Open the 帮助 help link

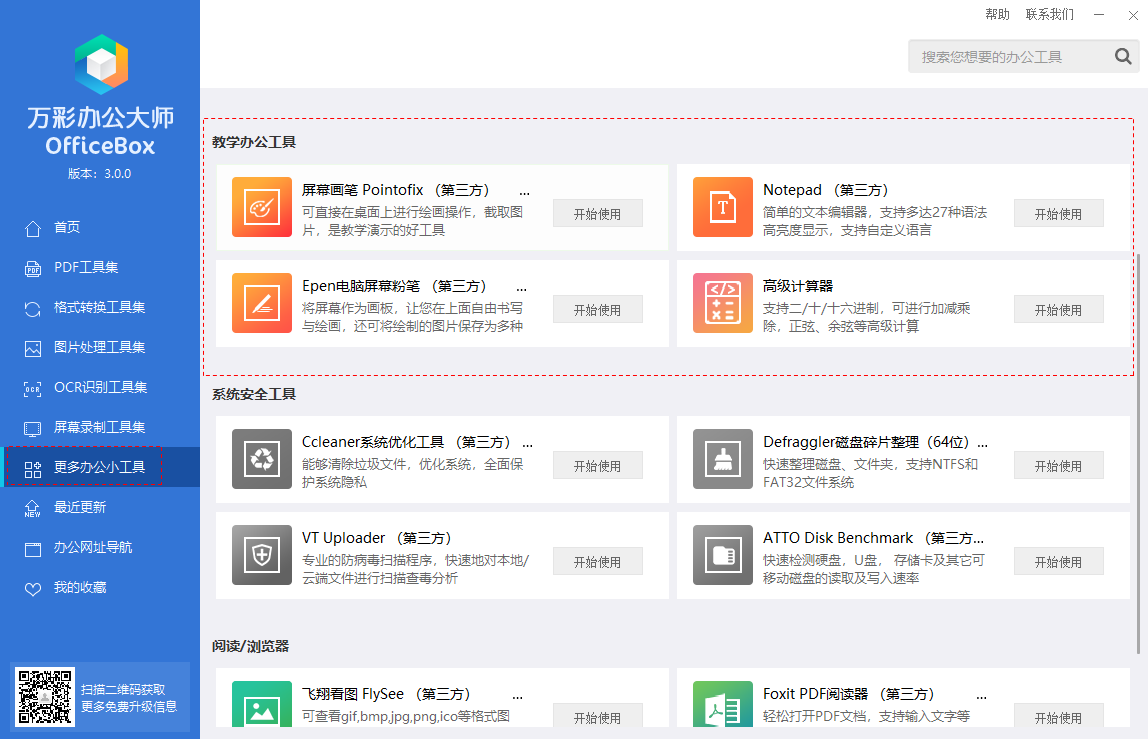(997, 14)
